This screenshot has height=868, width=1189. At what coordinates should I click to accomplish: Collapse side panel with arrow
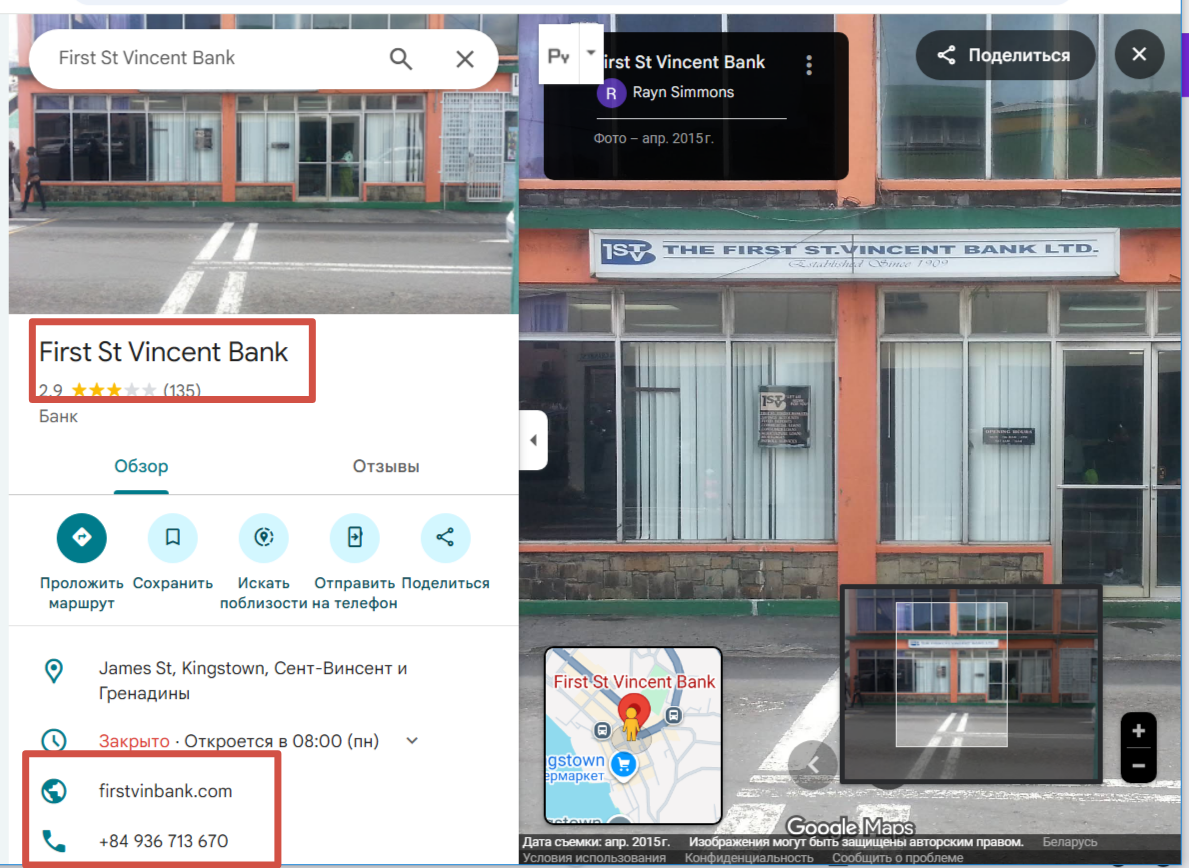click(533, 440)
